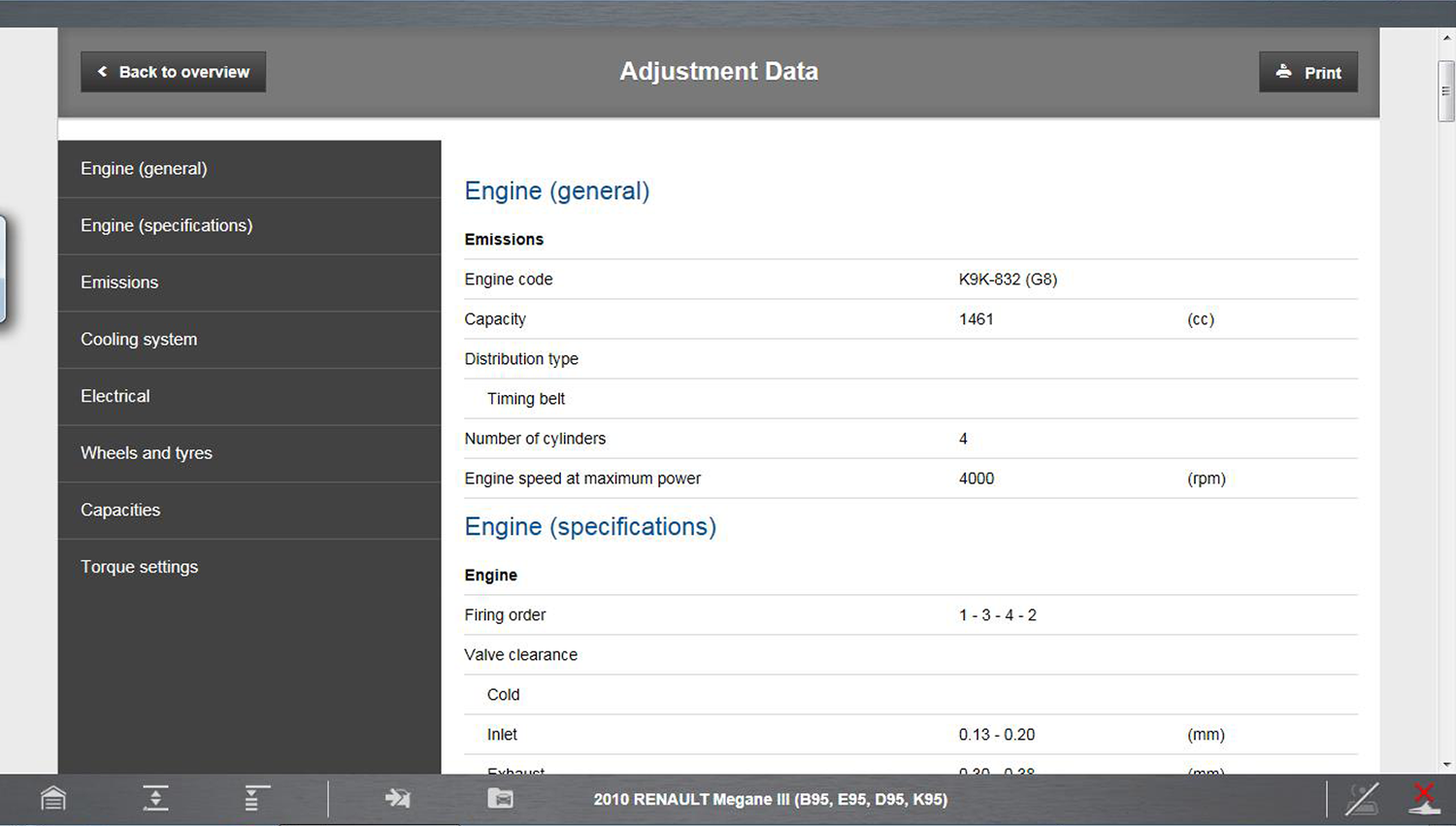This screenshot has width=1456, height=826.
Task: Click the red X icon in bottom bar
Action: [x=1424, y=798]
